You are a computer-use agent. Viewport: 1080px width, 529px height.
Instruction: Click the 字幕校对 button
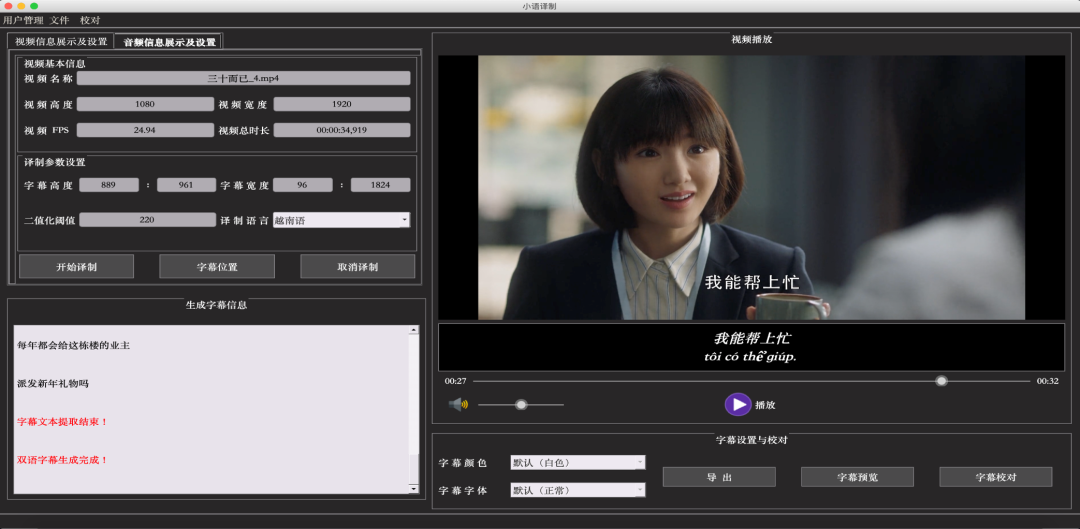point(996,477)
